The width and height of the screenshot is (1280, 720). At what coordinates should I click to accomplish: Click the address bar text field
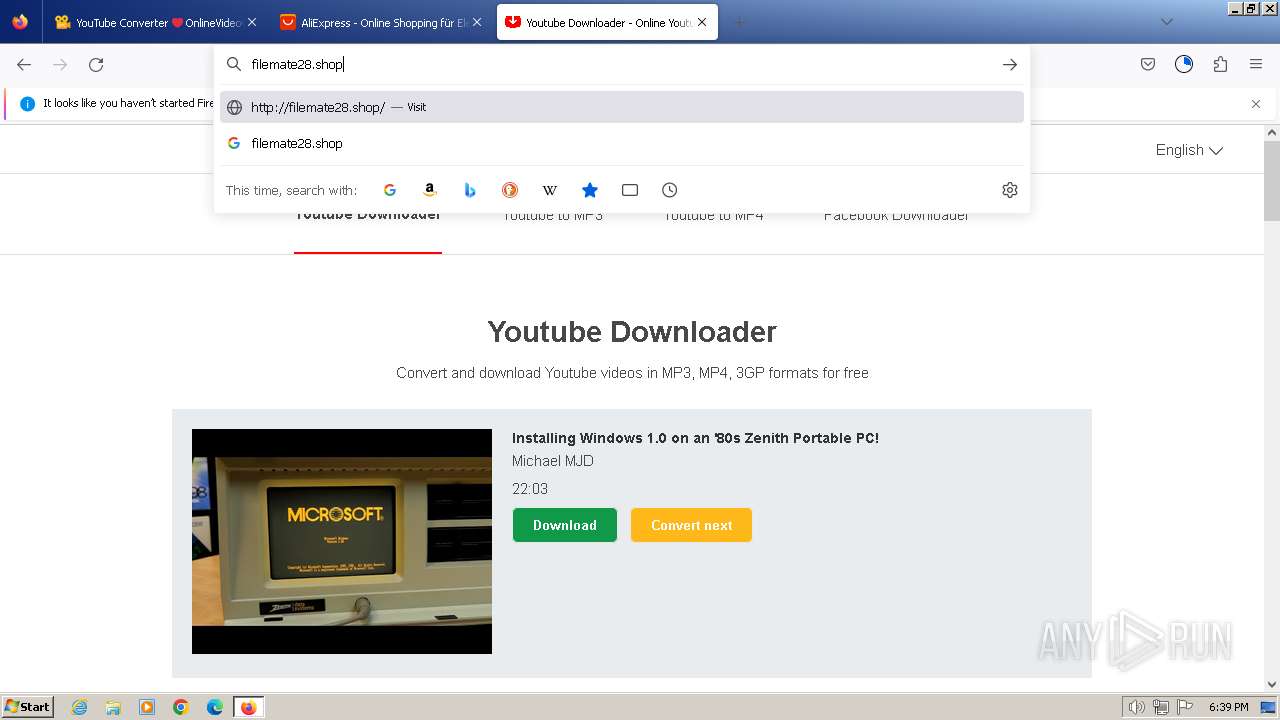pos(620,64)
